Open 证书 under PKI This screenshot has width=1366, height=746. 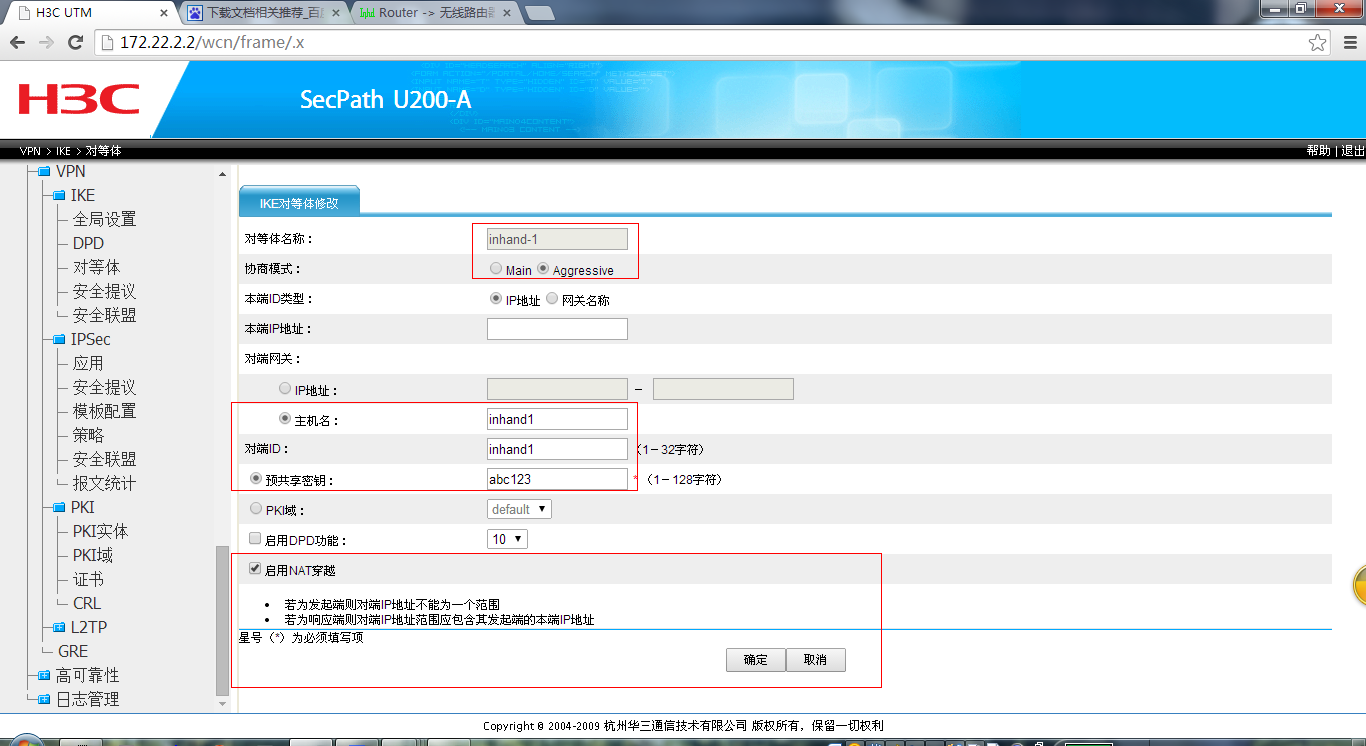tap(88, 579)
